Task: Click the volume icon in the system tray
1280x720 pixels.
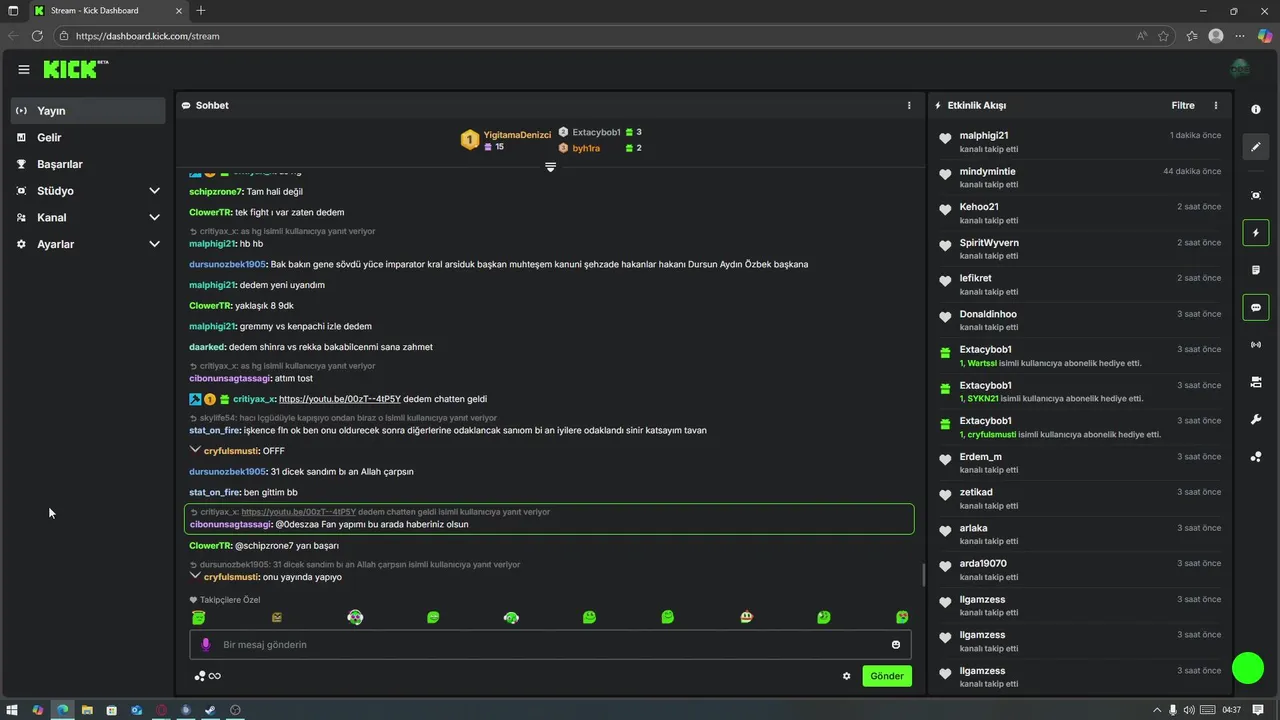Action: point(1187,710)
